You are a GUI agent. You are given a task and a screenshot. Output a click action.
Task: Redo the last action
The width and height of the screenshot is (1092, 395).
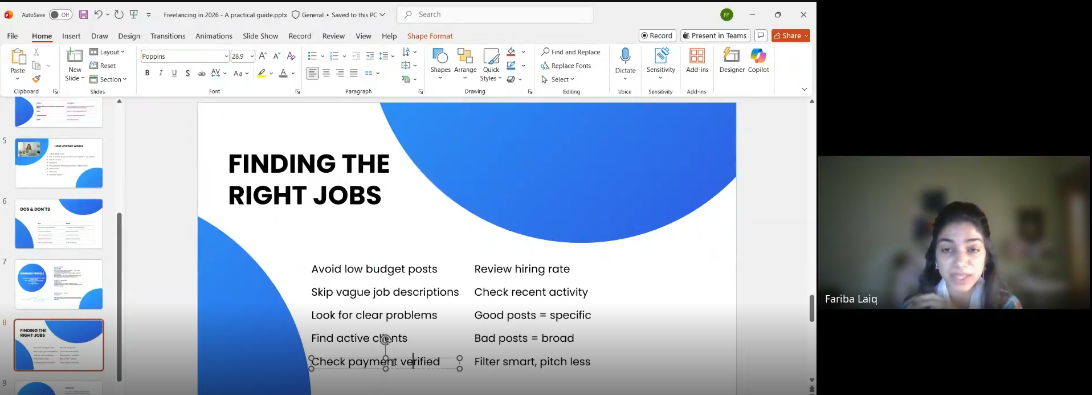(x=118, y=15)
